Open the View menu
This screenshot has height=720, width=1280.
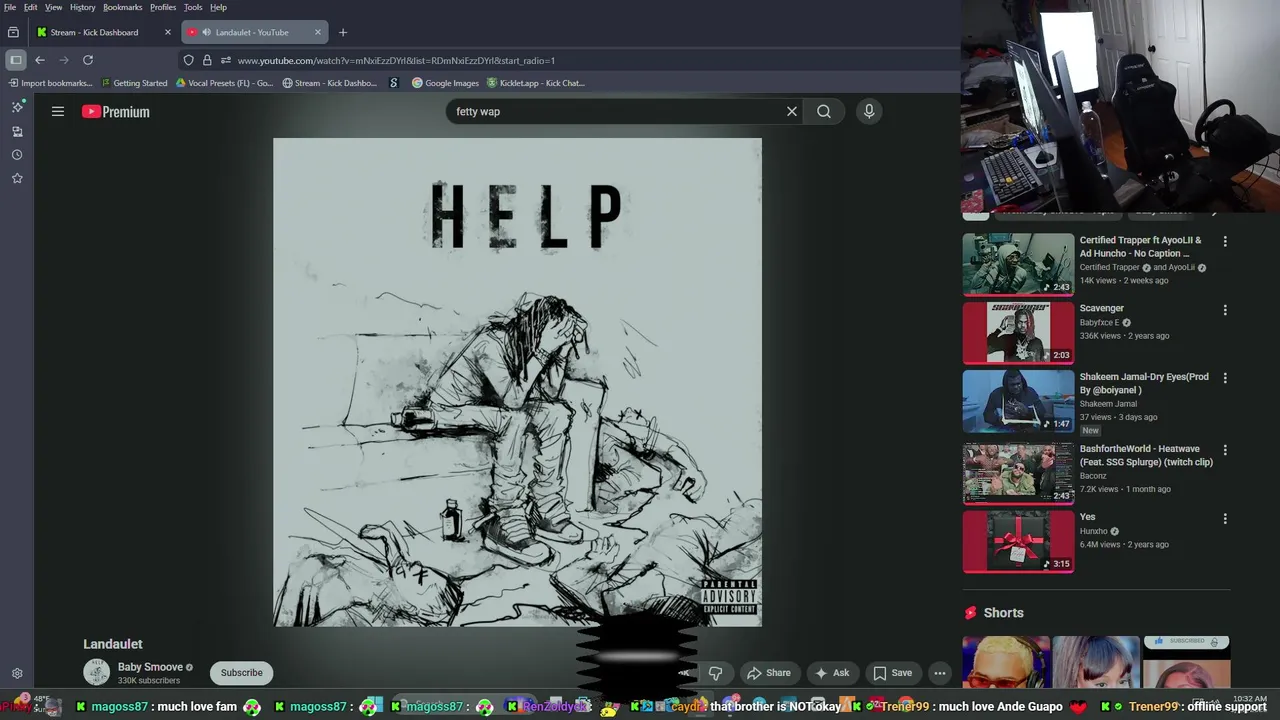point(54,7)
